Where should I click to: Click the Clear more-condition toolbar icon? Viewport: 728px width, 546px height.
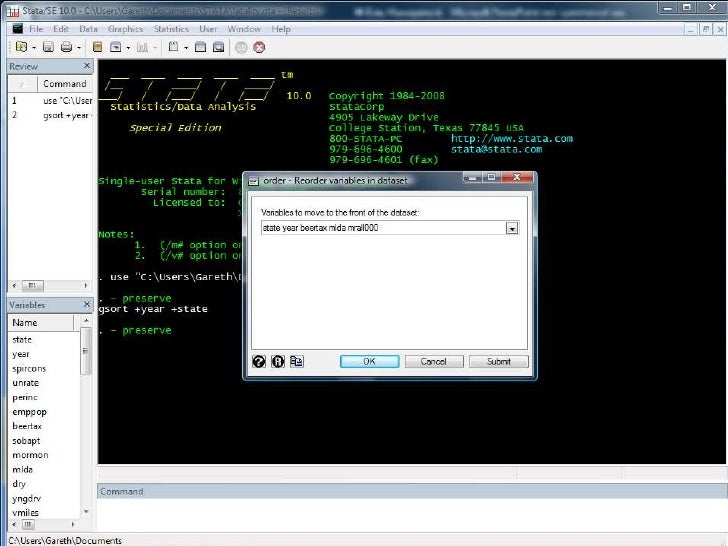click(x=241, y=47)
